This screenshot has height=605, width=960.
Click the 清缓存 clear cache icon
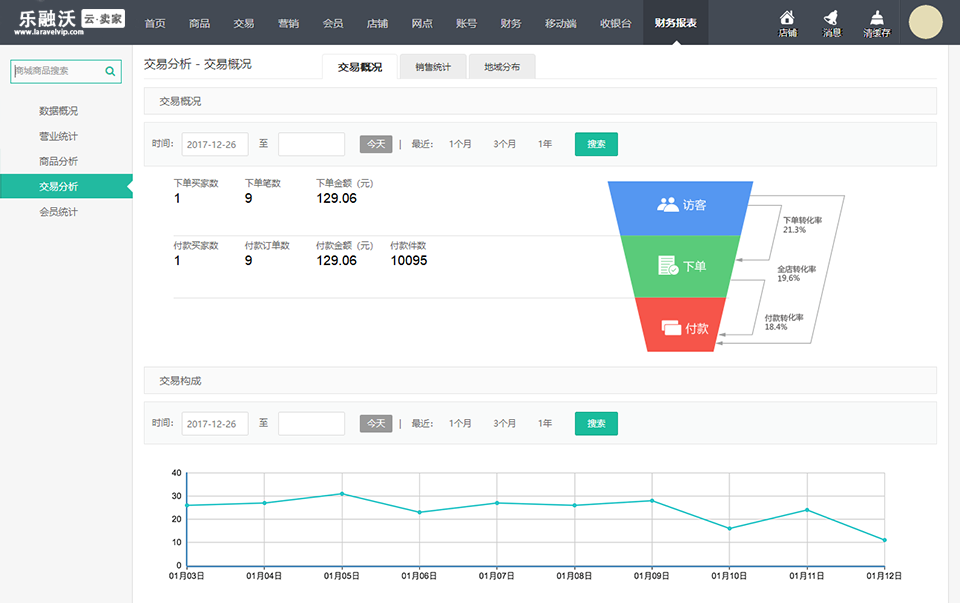point(877,23)
